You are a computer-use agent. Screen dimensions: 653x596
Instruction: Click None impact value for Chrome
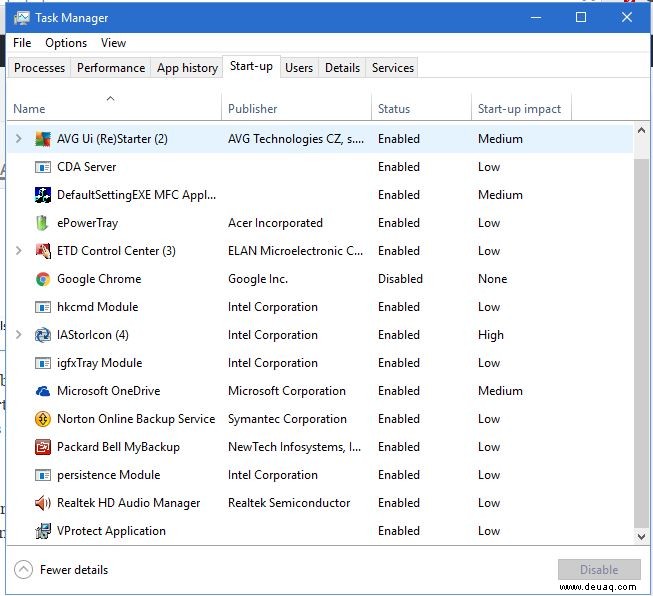pyautogui.click(x=492, y=279)
